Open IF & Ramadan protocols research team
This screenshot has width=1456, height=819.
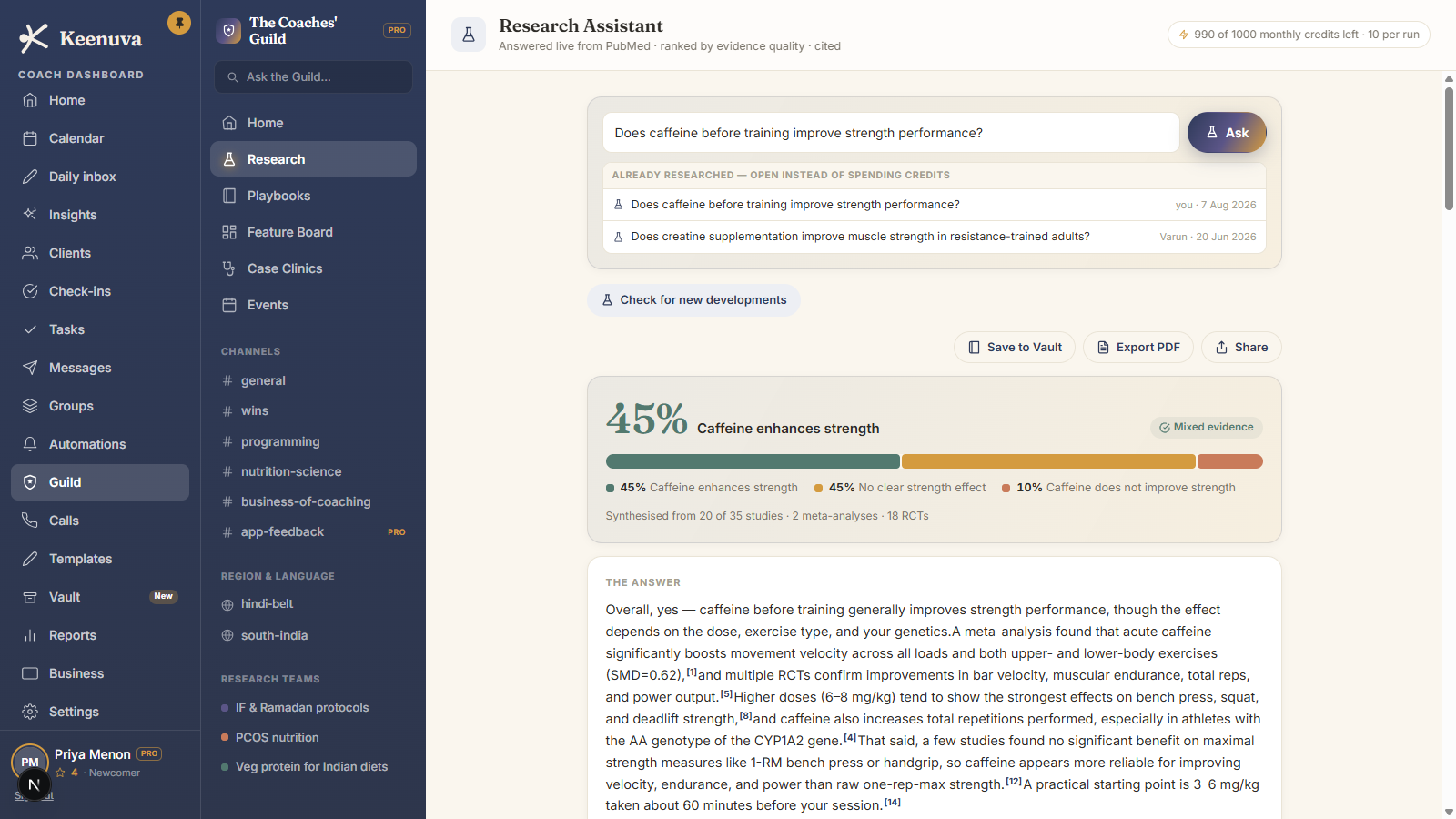313,707
